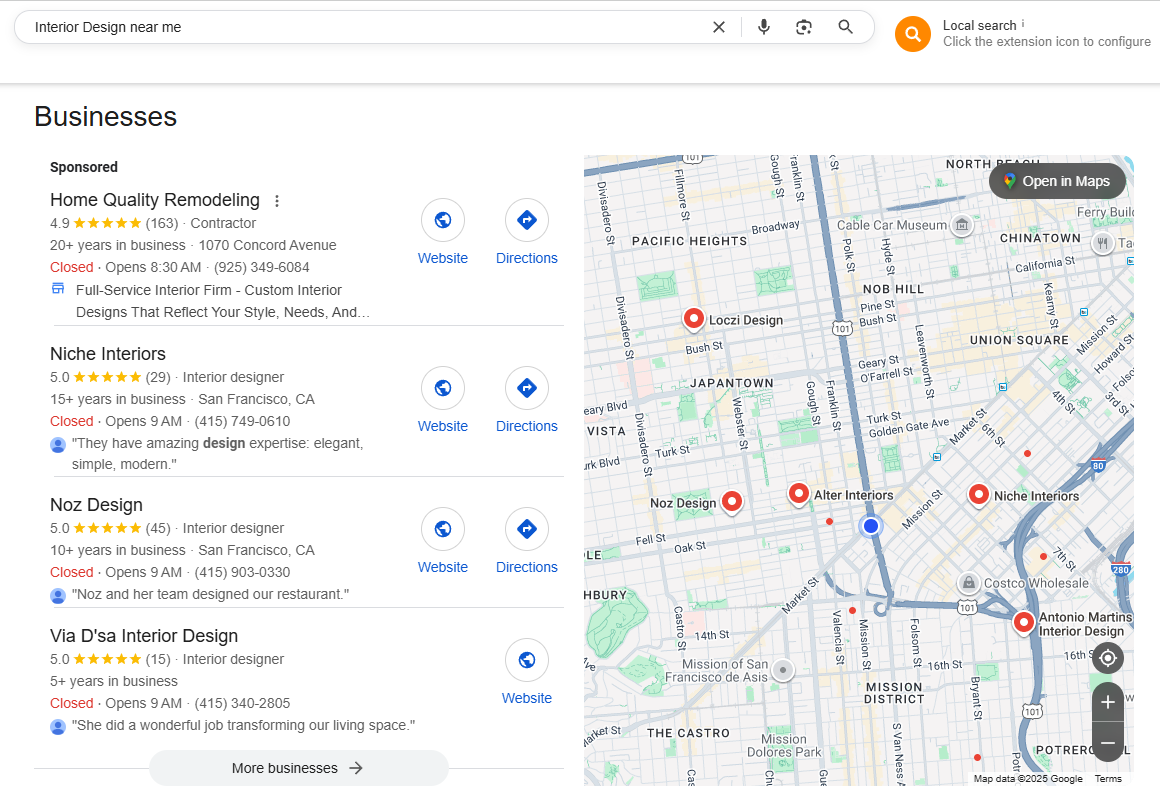Open the map in Google Maps
1160x805 pixels.
coord(1057,181)
